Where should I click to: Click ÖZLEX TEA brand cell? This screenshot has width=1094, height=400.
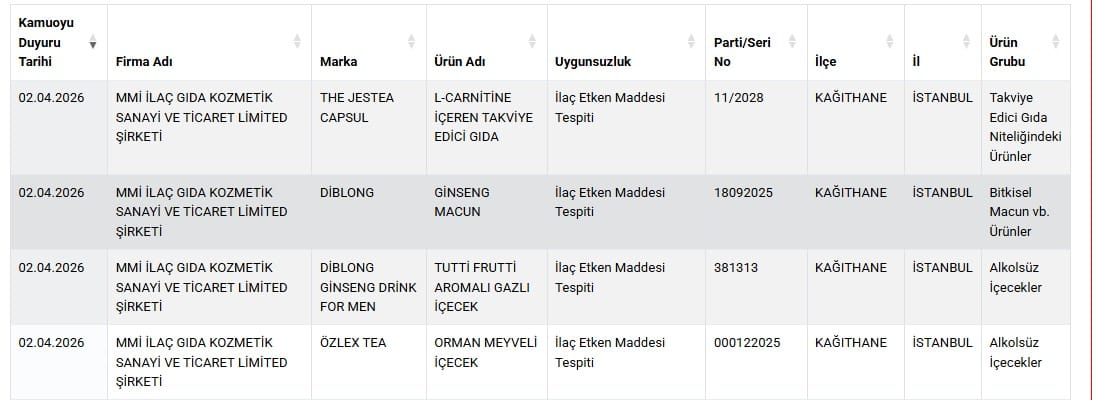click(353, 343)
